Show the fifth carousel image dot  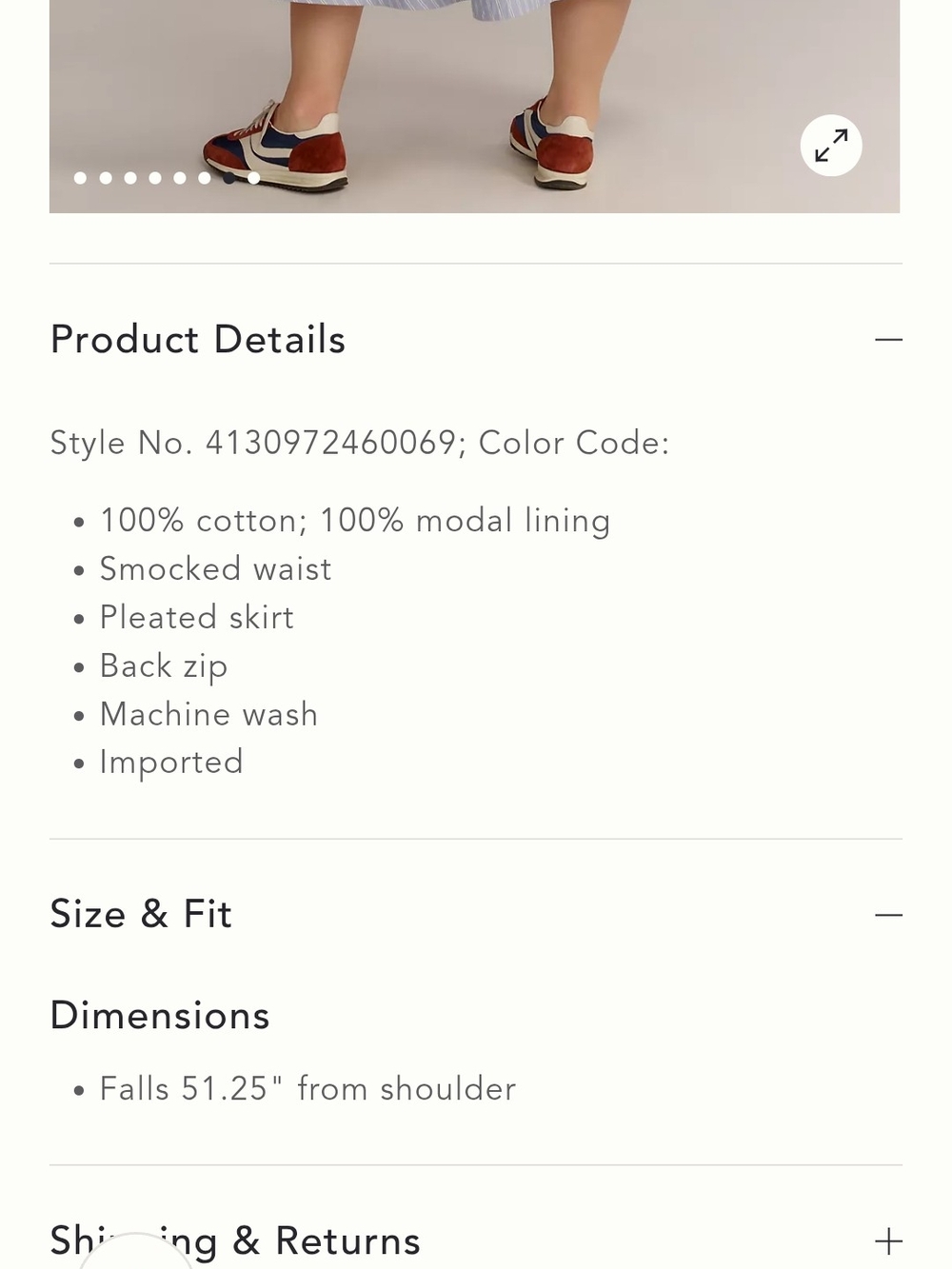point(180,178)
